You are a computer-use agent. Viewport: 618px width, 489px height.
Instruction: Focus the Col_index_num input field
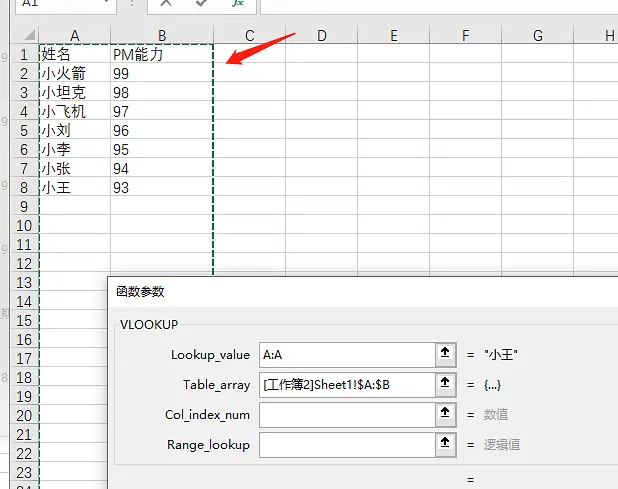coord(348,415)
